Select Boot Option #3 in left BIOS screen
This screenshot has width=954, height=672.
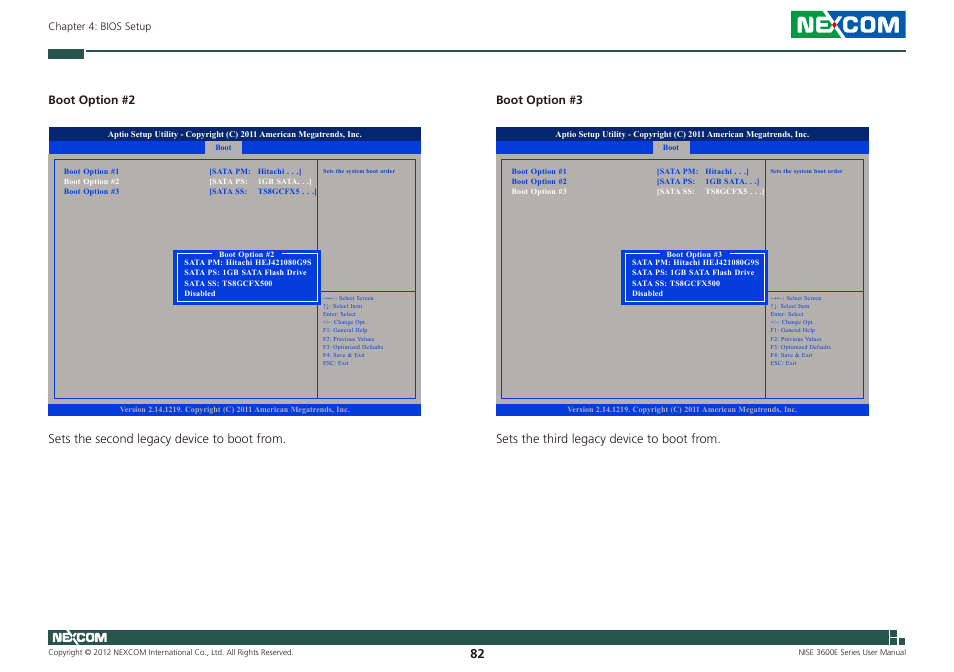coord(91,192)
